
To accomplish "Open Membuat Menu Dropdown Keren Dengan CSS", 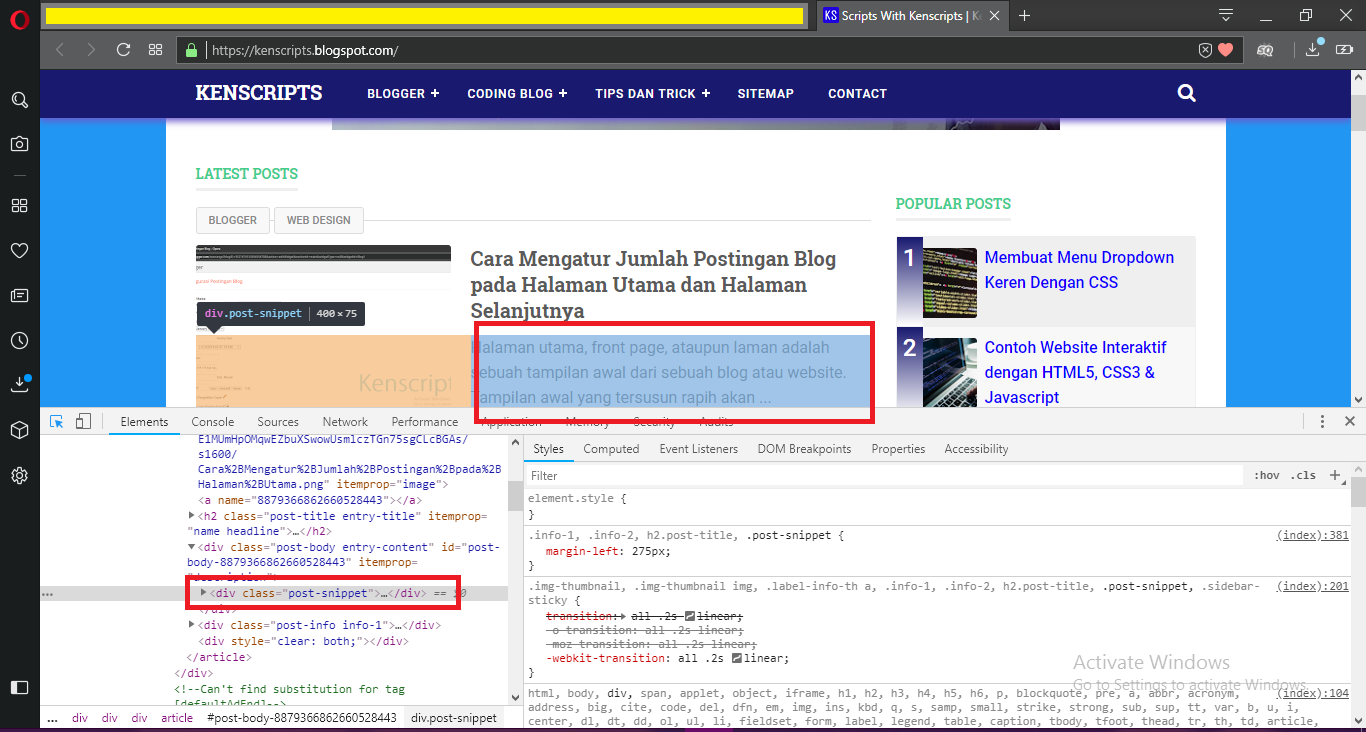I will [1079, 269].
